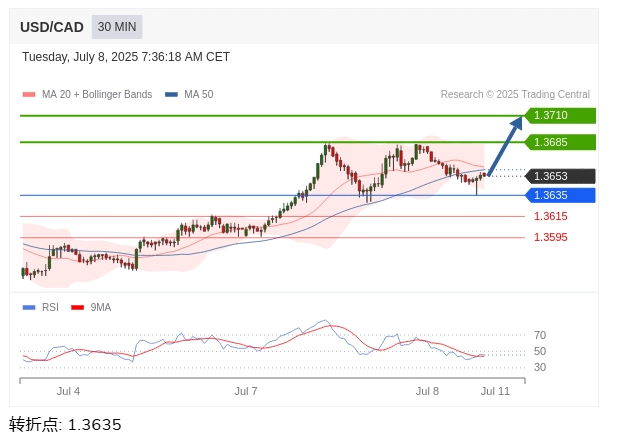Click the 转折点: 1.3635 pivot caption
The width and height of the screenshot is (636, 441).
65,425
